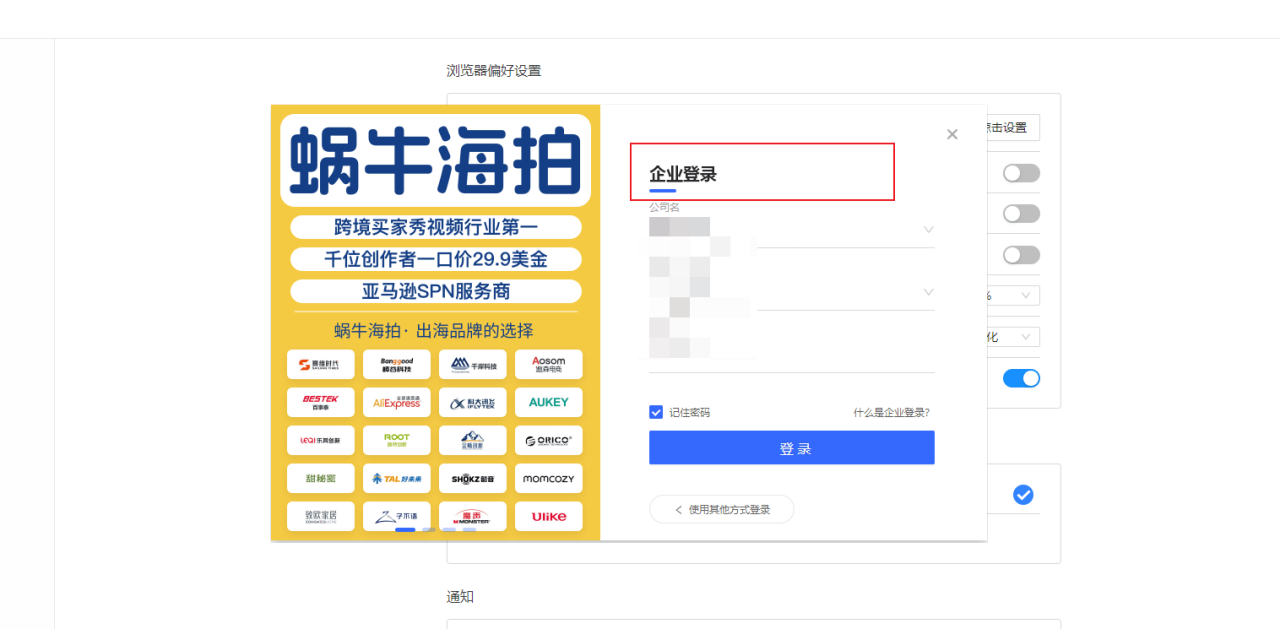The image size is (1280, 629).
Task: Click the 亚马逊SPN服务商 slogan pill
Action: tap(436, 291)
